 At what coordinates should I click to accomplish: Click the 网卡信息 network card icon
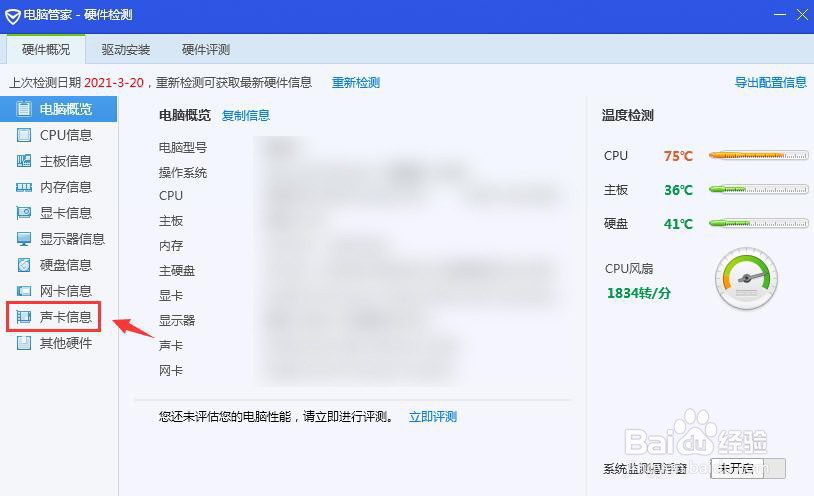[x=23, y=291]
